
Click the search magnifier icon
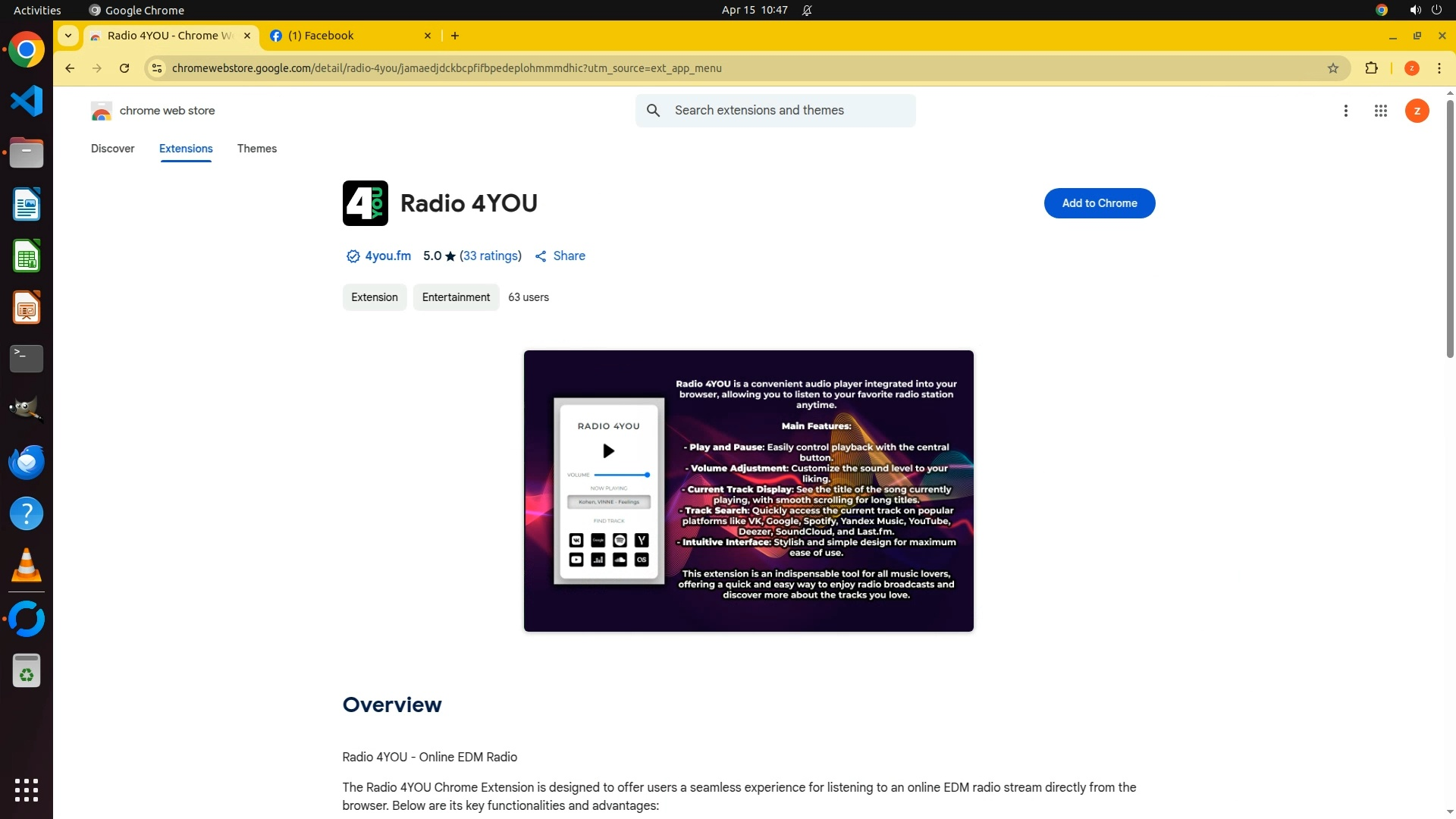(x=653, y=111)
